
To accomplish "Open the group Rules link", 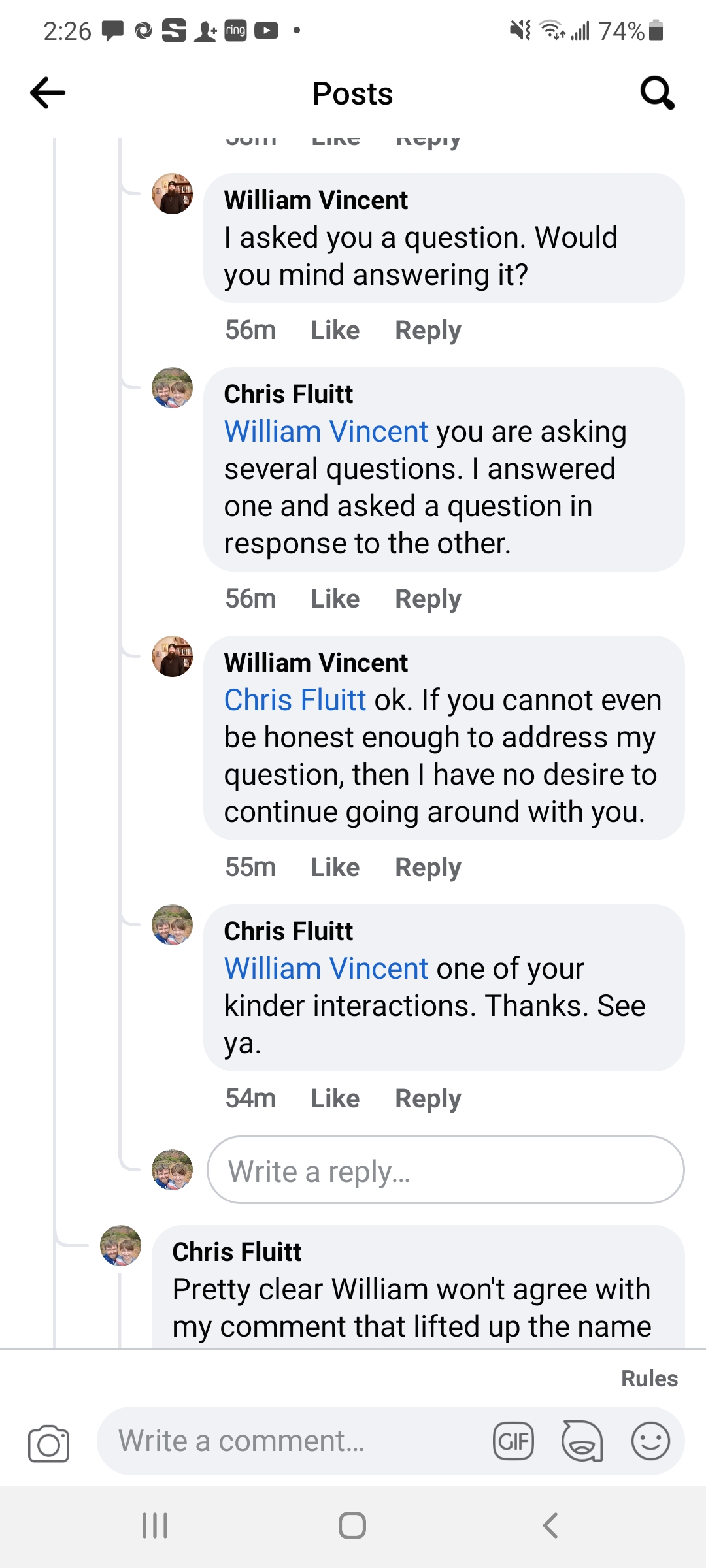I will (649, 1379).
